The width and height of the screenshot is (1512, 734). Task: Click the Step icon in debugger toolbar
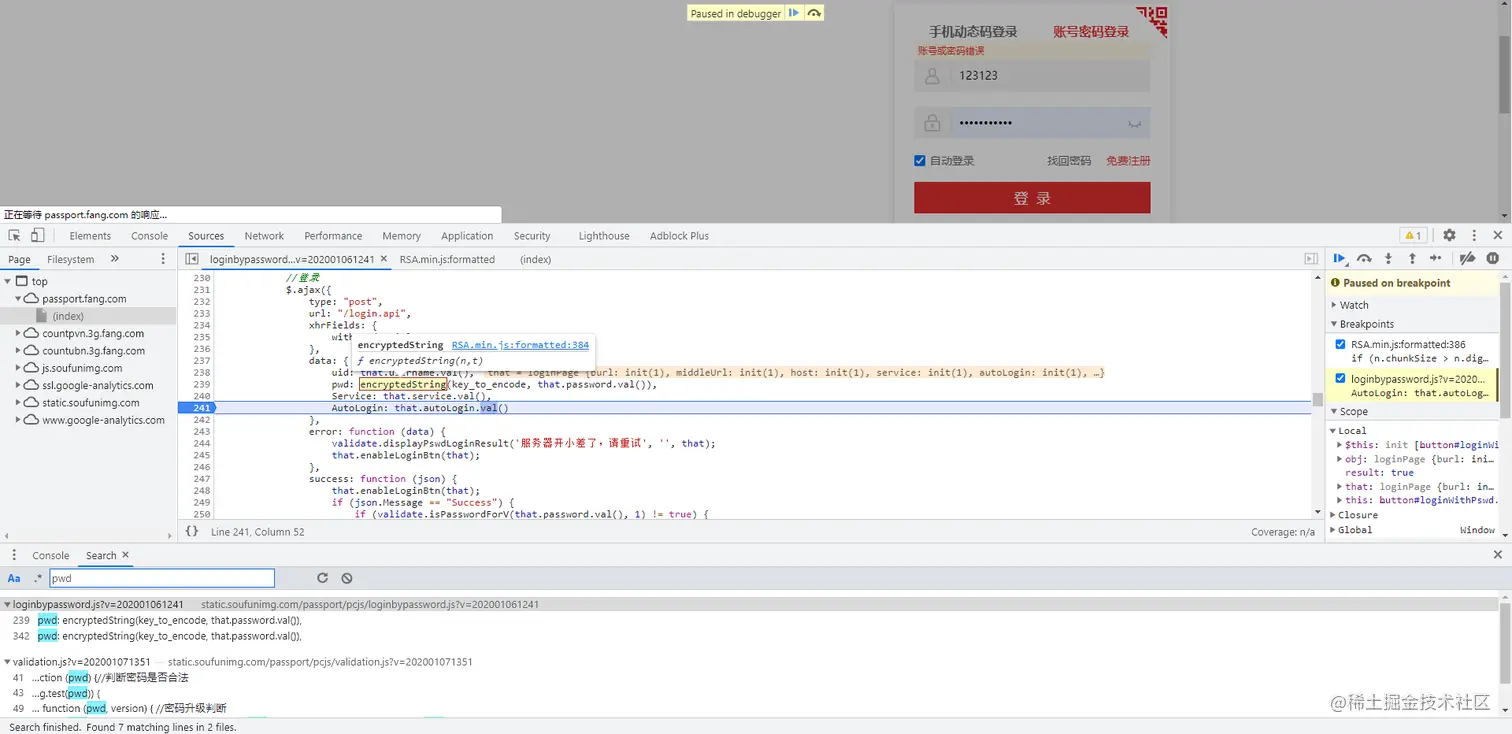[x=1436, y=259]
